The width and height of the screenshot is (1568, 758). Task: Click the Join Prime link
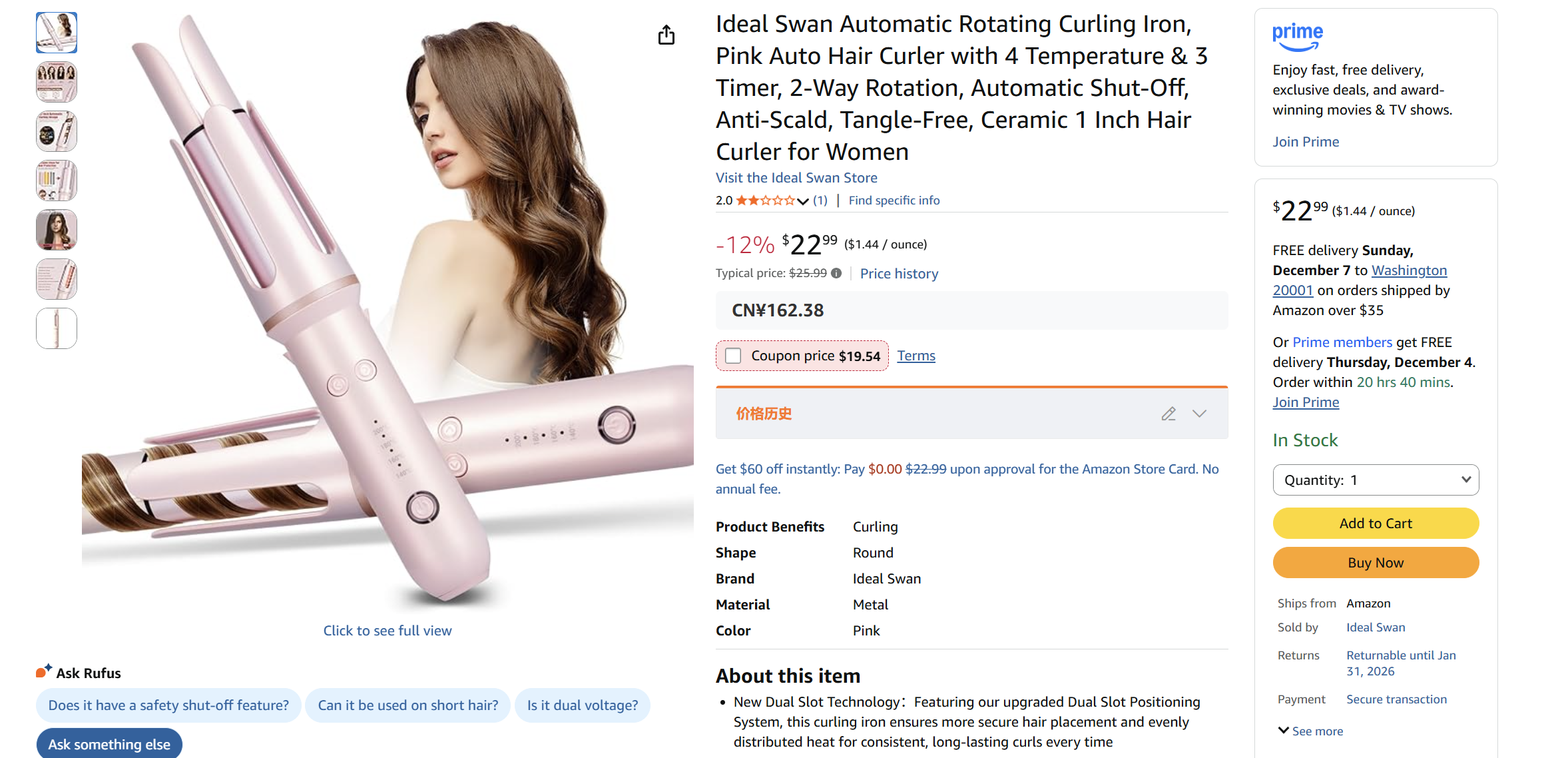1305,141
